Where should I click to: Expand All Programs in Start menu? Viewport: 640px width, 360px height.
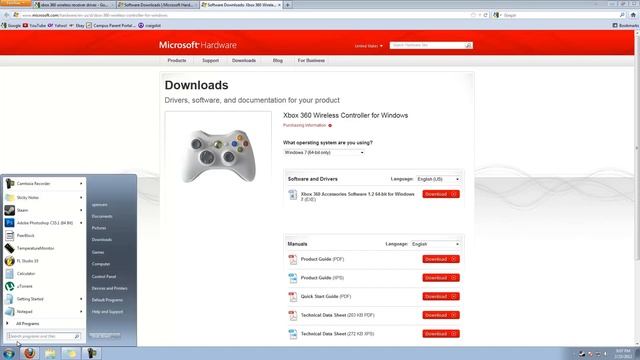(x=27, y=324)
